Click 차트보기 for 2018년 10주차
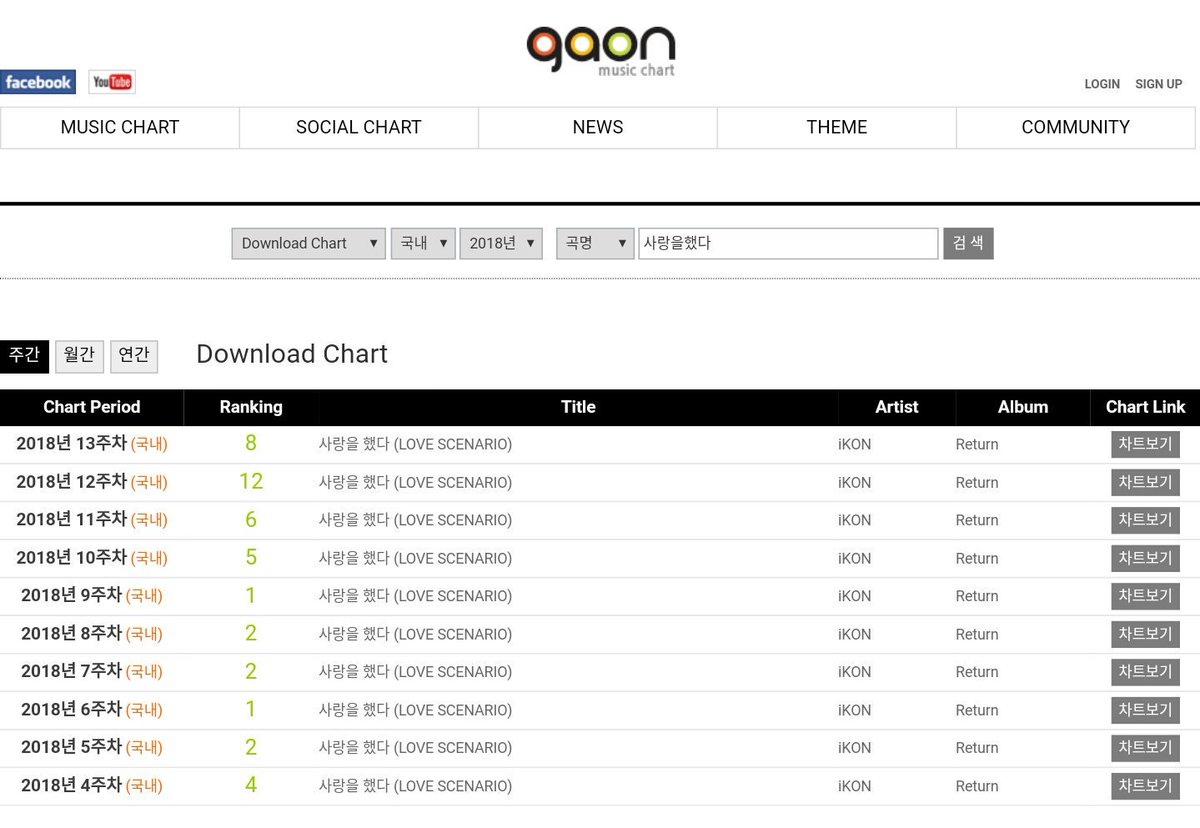1200x828 pixels. (1145, 558)
